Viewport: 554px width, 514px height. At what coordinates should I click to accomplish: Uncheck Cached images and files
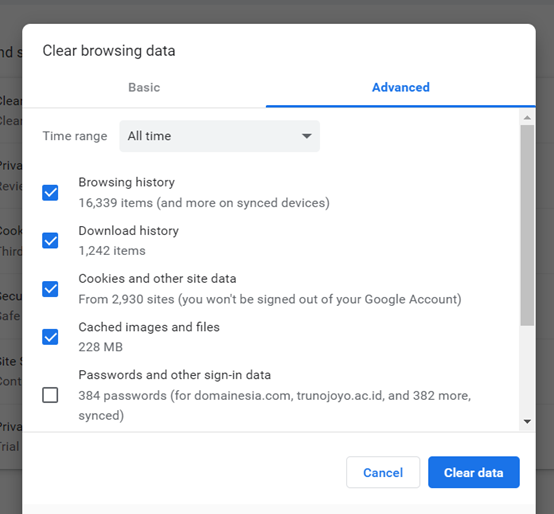pos(50,337)
